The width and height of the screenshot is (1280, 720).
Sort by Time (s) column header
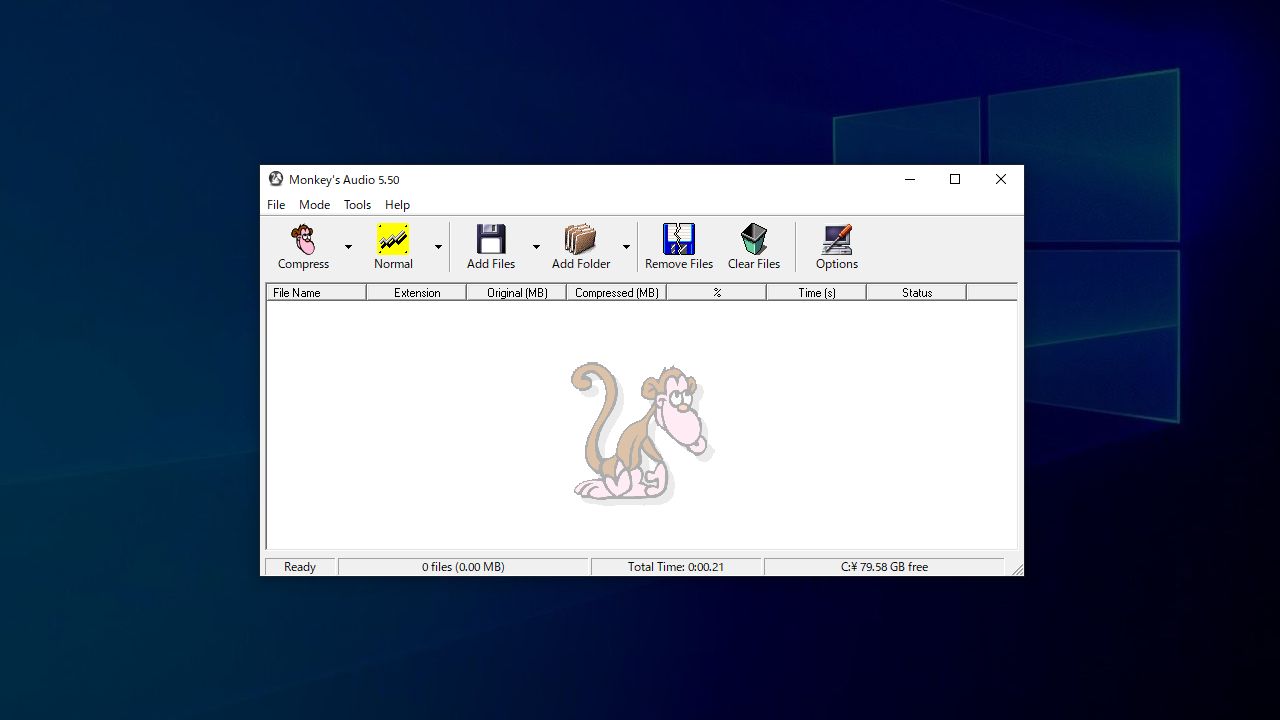click(x=816, y=293)
